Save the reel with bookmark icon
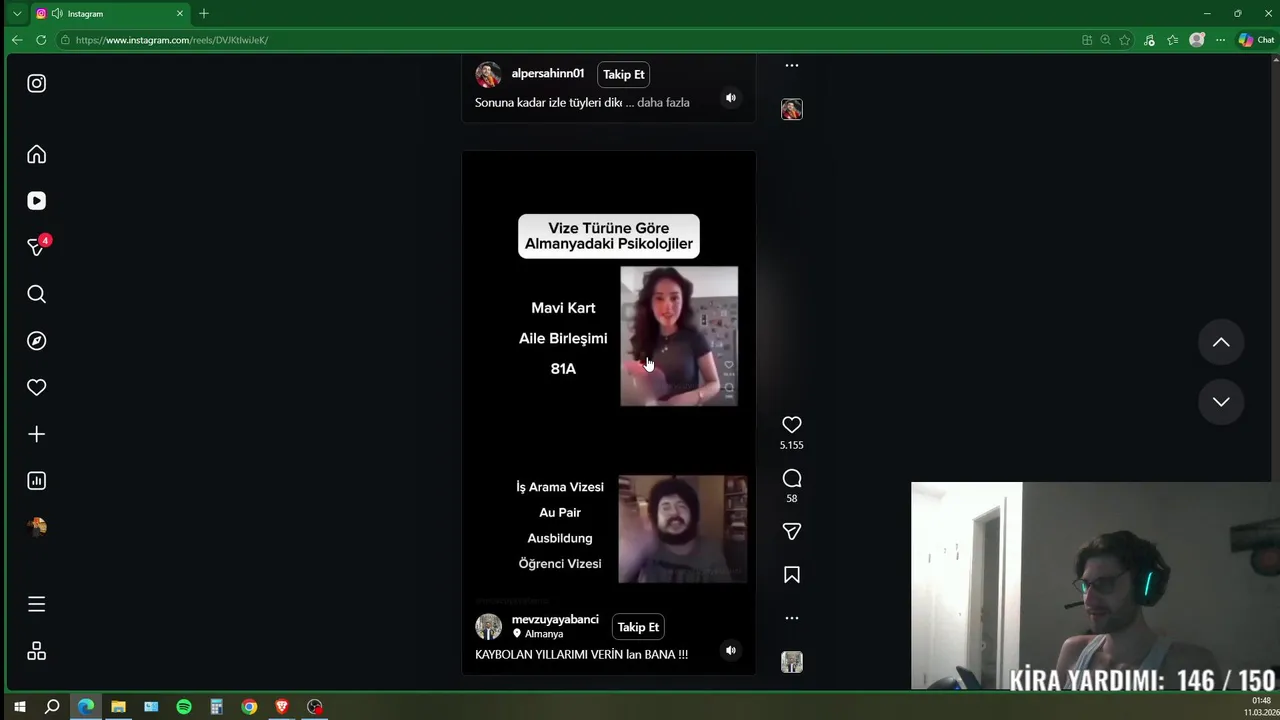The height and width of the screenshot is (720, 1280). (791, 575)
